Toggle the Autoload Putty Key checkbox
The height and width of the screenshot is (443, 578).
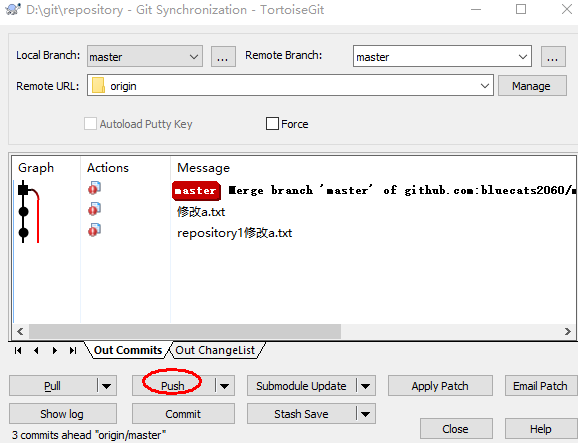90,123
